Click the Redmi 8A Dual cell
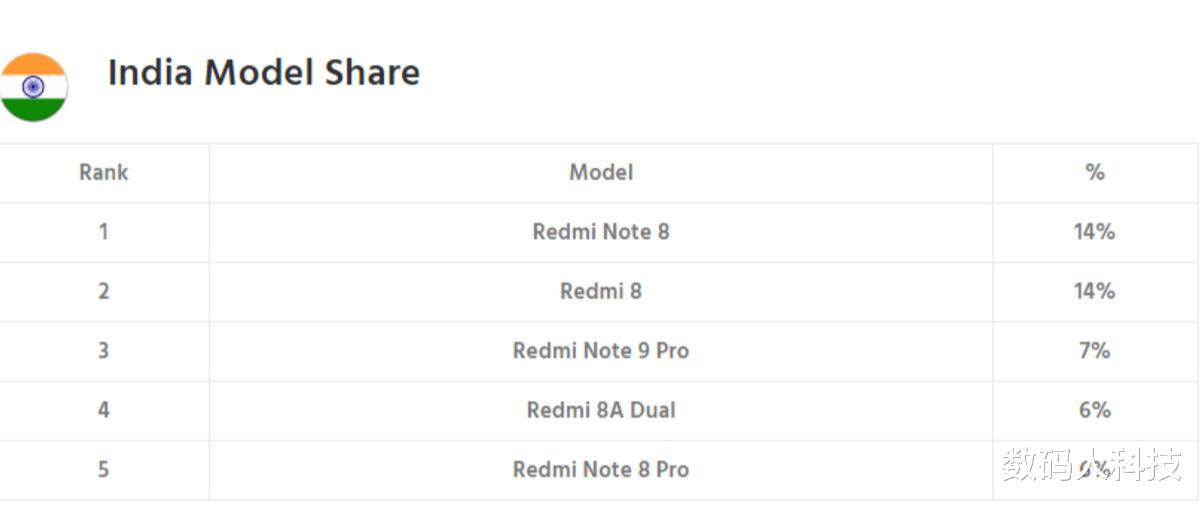Viewport: 1200px width, 505px height. 601,410
